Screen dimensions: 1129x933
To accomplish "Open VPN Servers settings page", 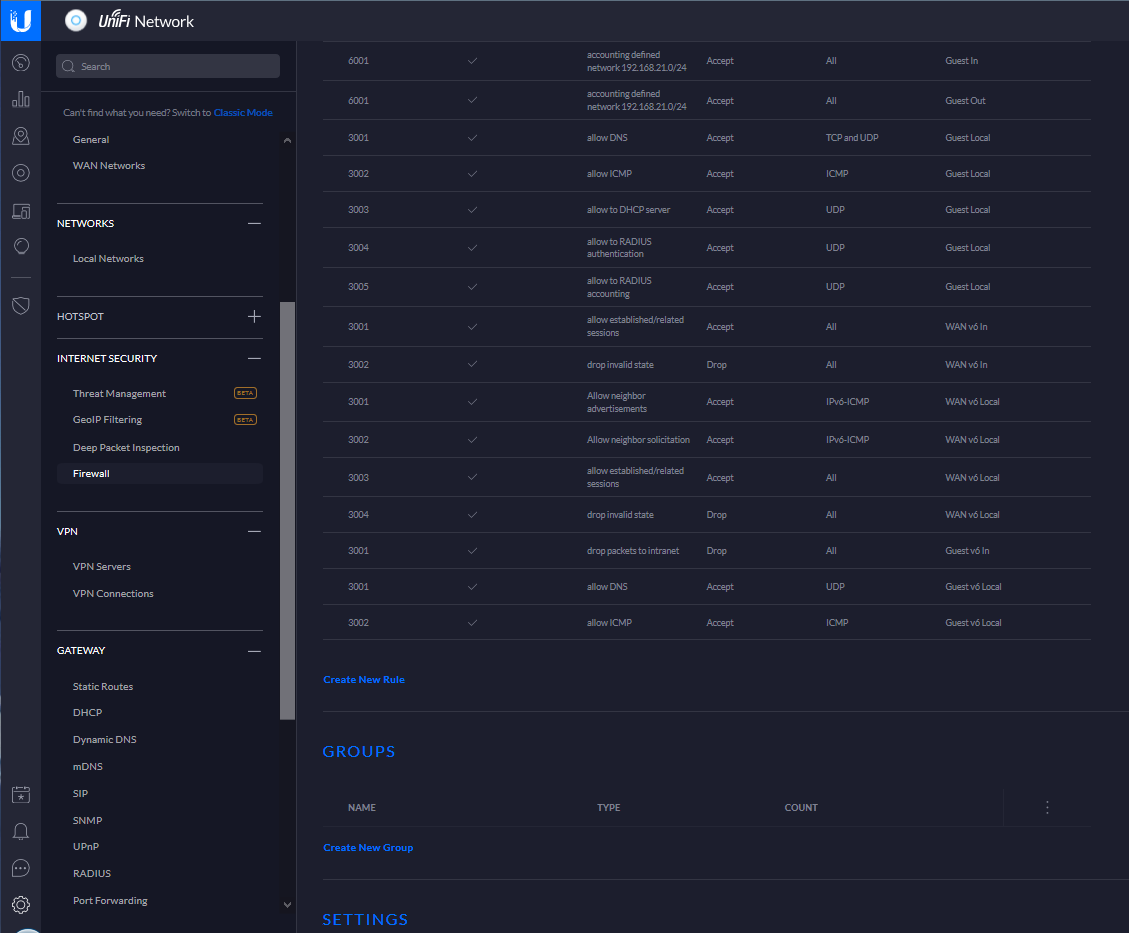I will [102, 567].
